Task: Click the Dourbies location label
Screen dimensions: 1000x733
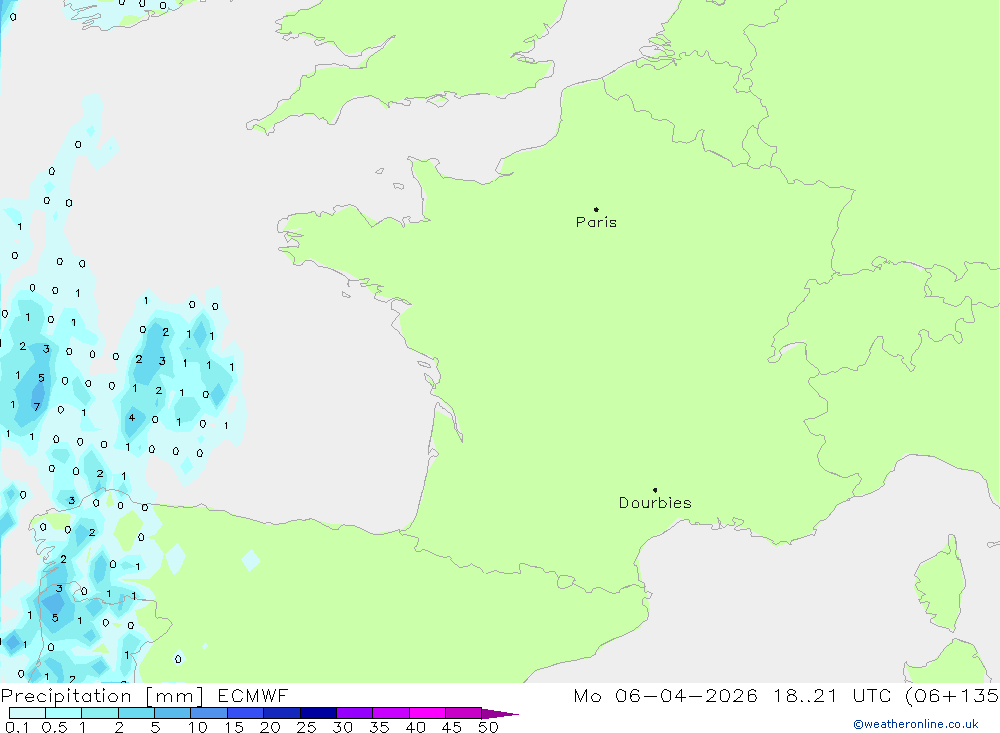Action: pyautogui.click(x=655, y=503)
